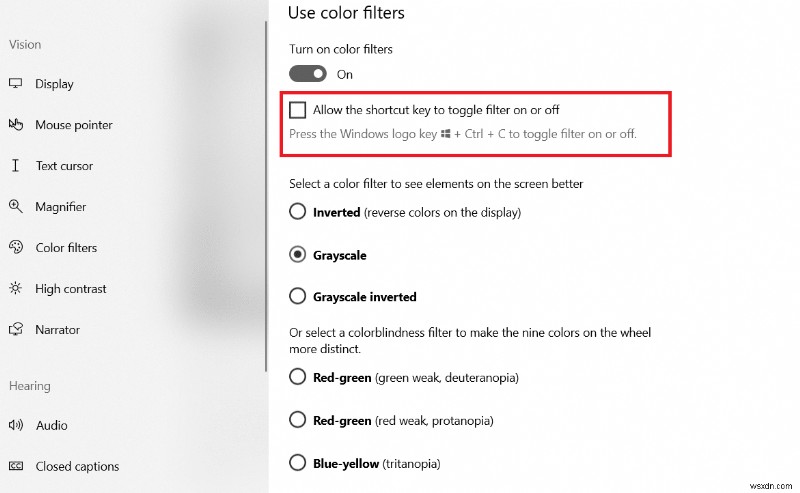The image size is (800, 493).
Task: Turn off the color filters toggle
Action: tap(308, 74)
